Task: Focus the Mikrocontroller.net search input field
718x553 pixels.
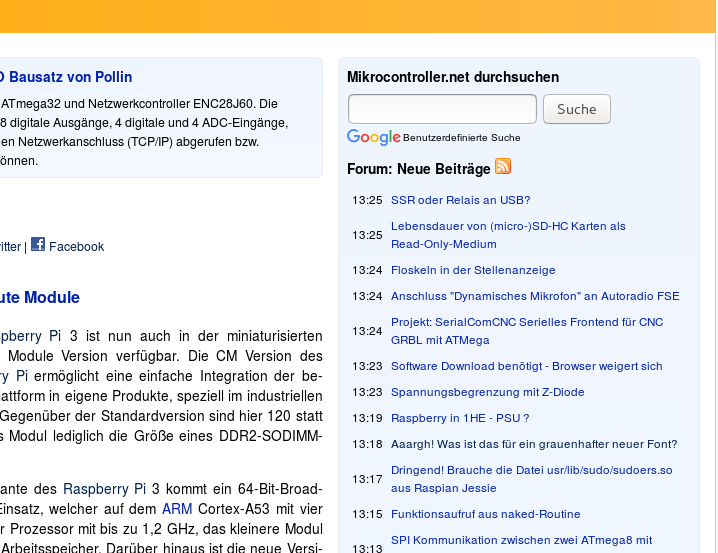Action: tap(442, 109)
